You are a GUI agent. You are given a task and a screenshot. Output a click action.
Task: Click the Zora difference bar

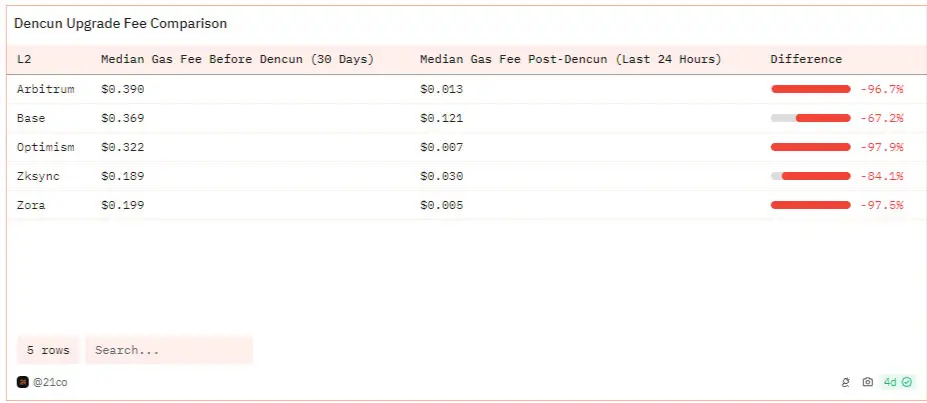pyautogui.click(x=811, y=205)
